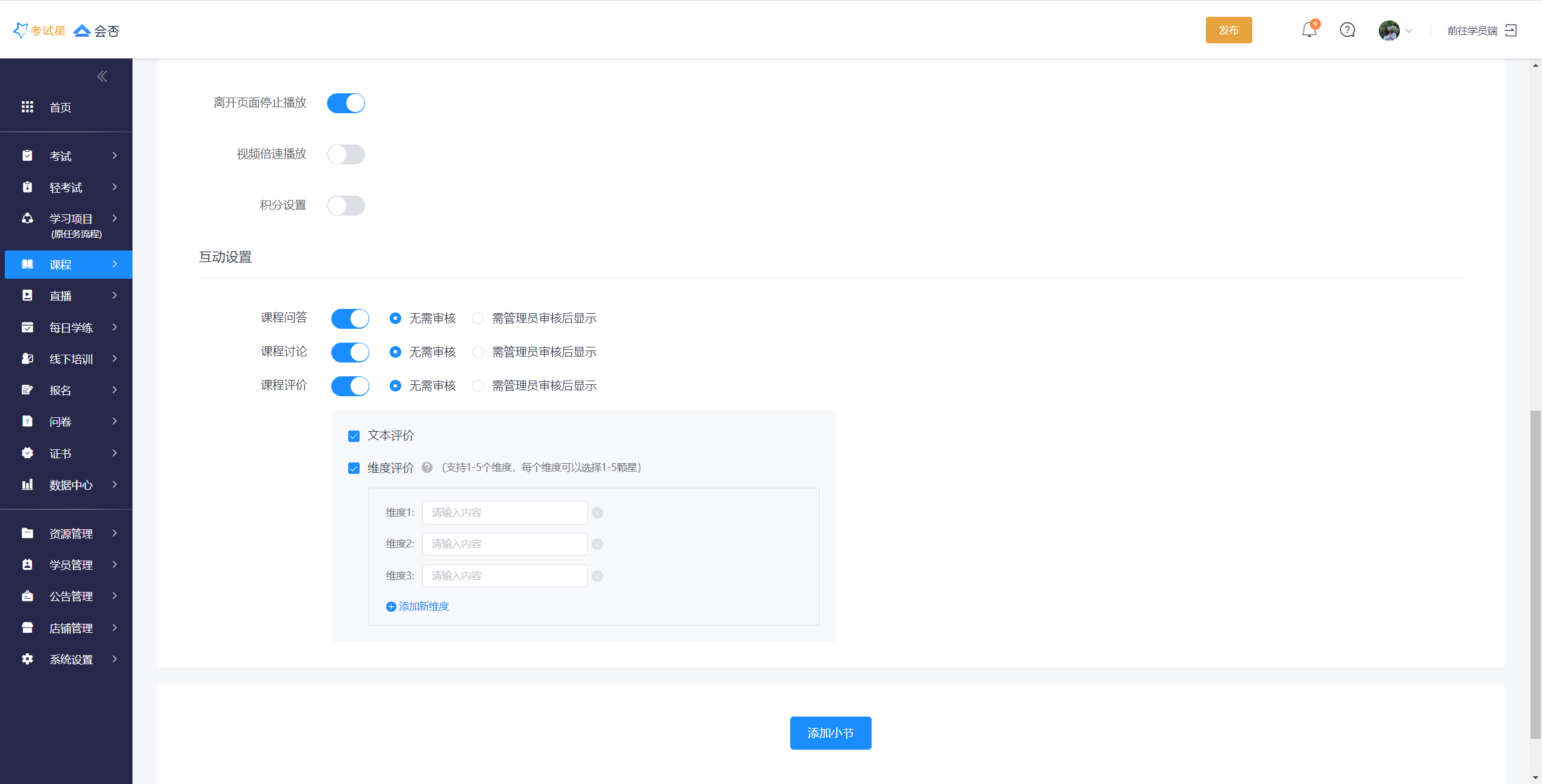Screen dimensions: 1542x784
Task: Turn off the 离开页面停止播放 switch
Action: coord(346,103)
